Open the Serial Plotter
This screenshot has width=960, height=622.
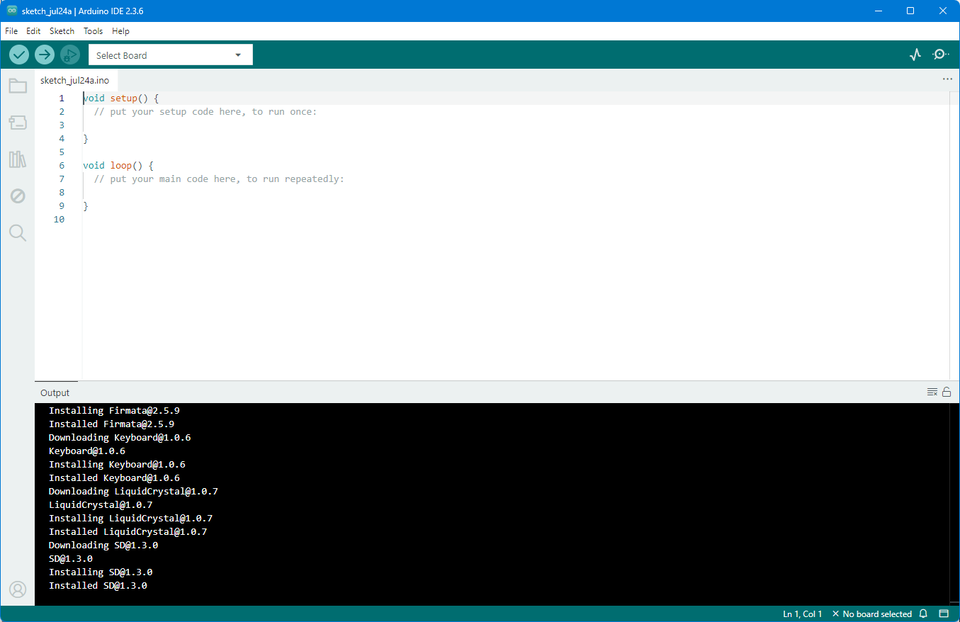[914, 54]
